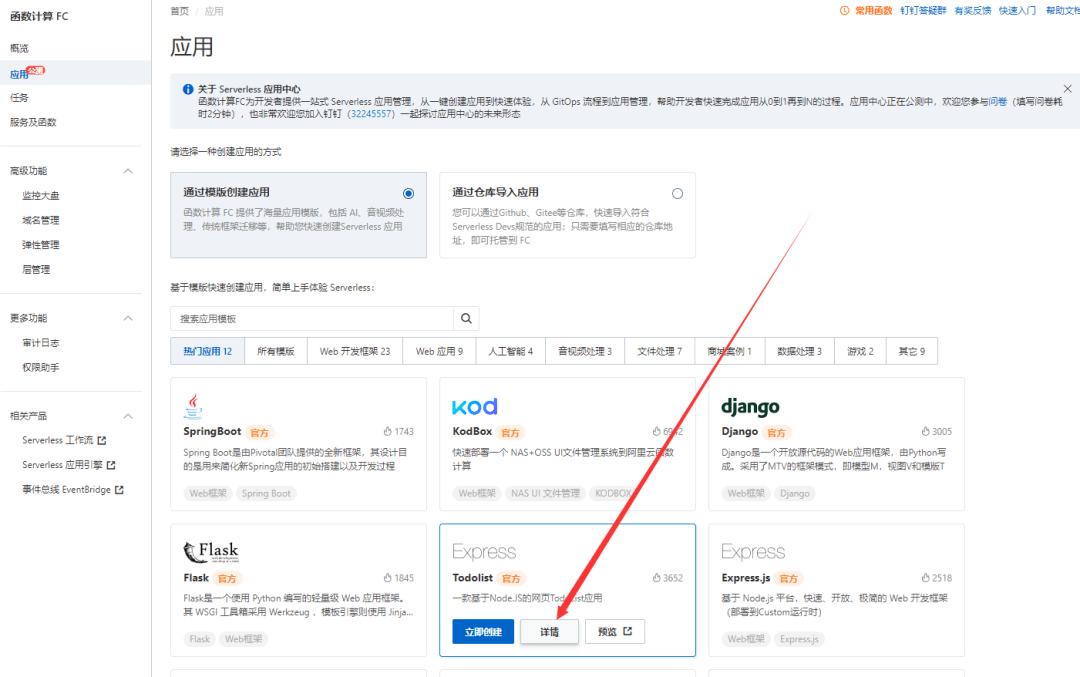Click the Express.js tag
The image size is (1080, 677).
799,639
